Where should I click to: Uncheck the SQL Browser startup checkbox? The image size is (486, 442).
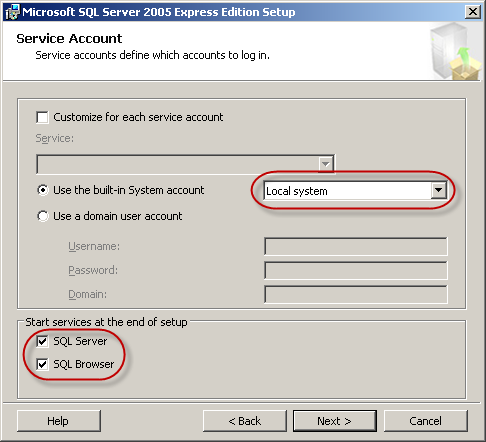(x=42, y=364)
